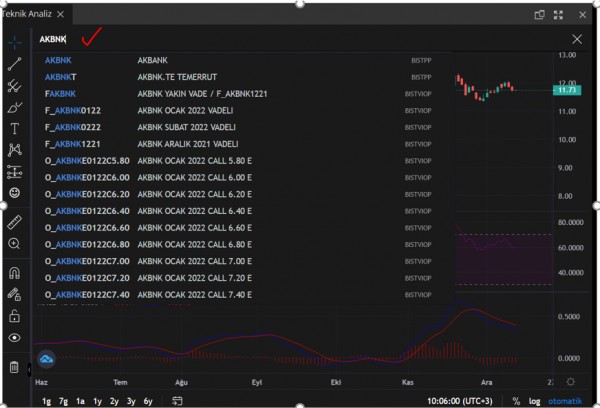600x408 pixels.
Task: Click the 11.73 current price label
Action: point(567,90)
